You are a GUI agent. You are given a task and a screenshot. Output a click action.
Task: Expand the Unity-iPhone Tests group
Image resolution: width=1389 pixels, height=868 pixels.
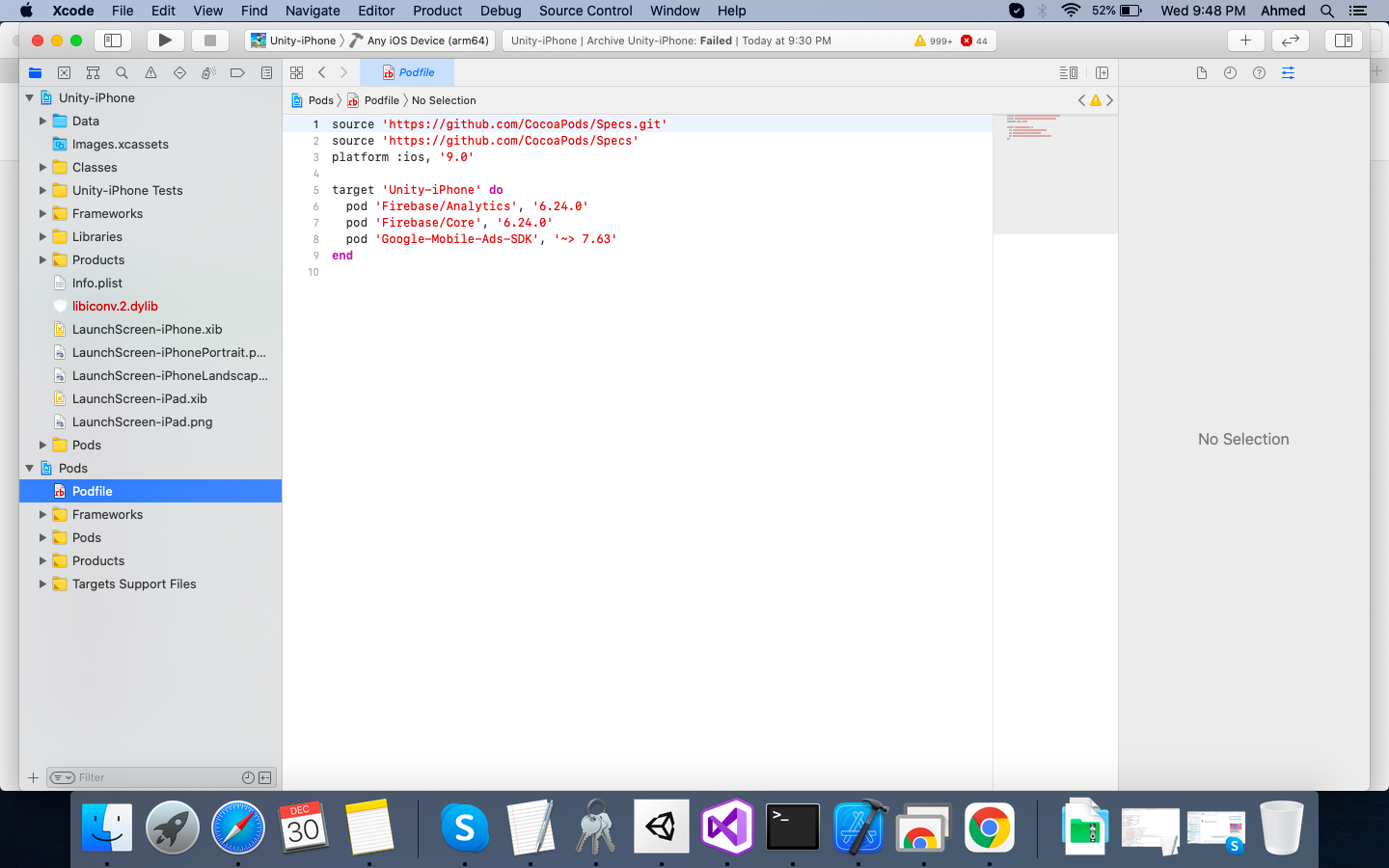click(42, 190)
